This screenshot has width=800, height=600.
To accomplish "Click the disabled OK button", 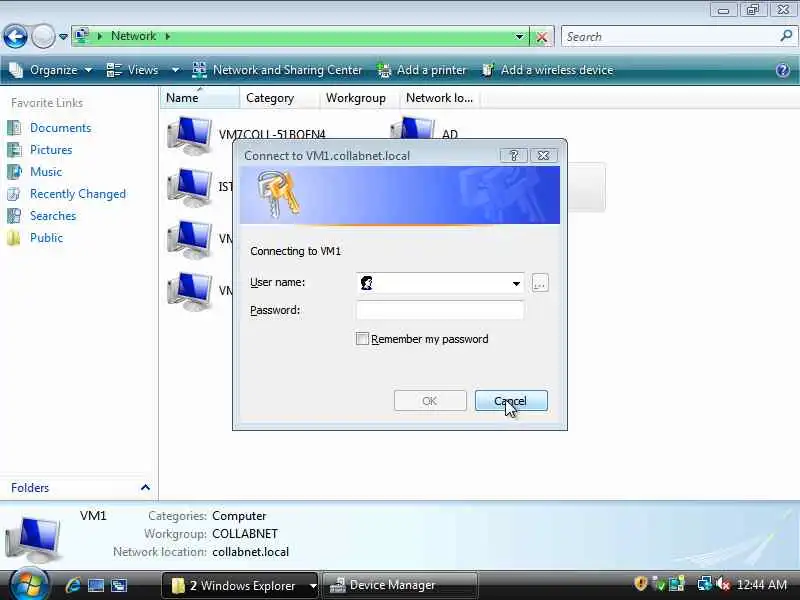I will tap(430, 401).
